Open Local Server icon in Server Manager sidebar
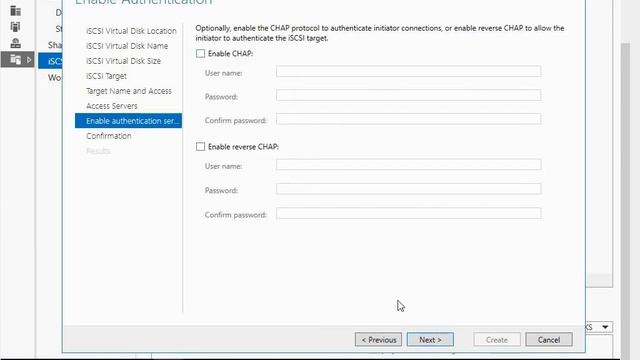Image resolution: width=640 pixels, height=360 pixels. (x=15, y=11)
